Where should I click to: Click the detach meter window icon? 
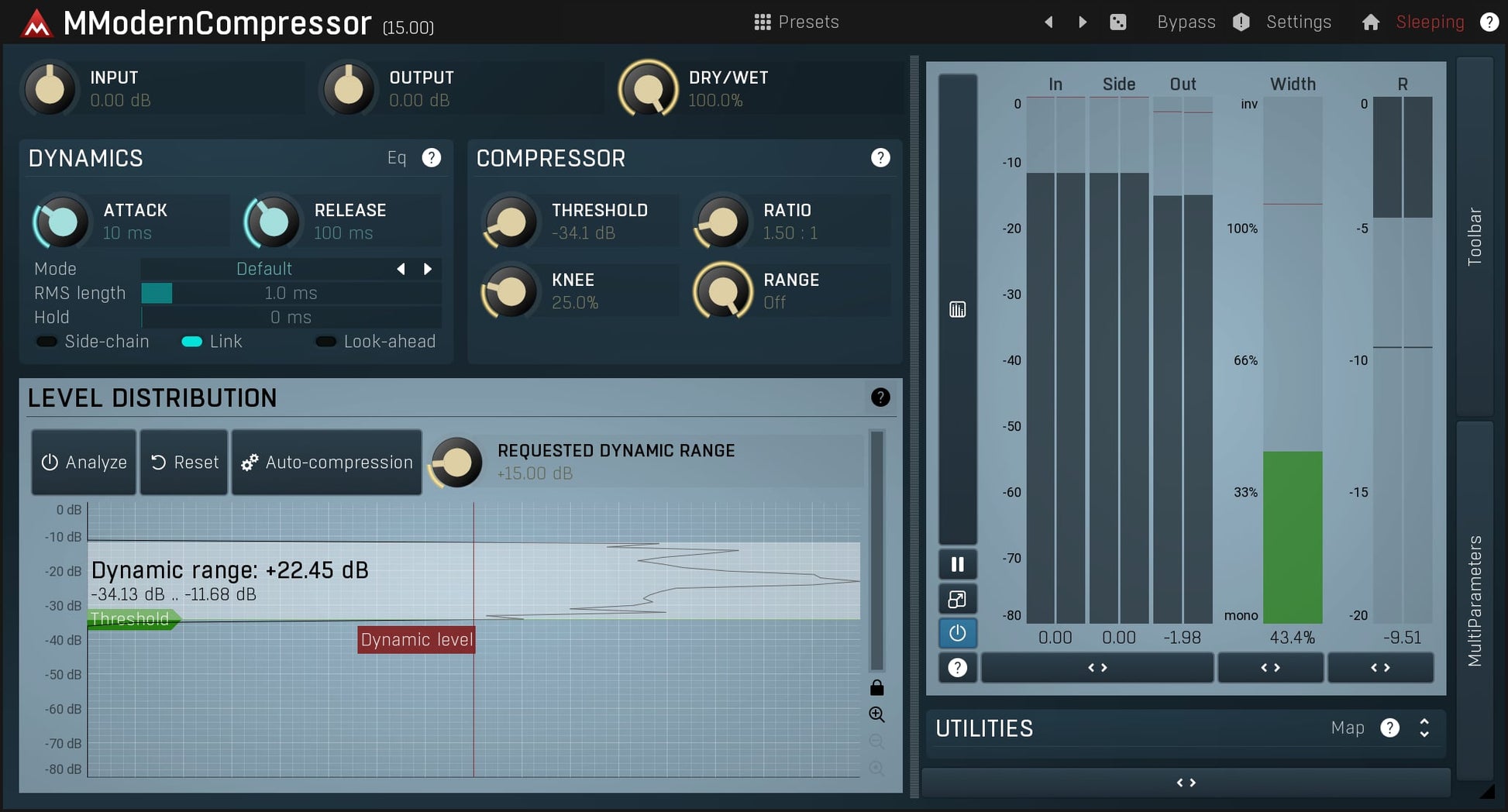958,599
